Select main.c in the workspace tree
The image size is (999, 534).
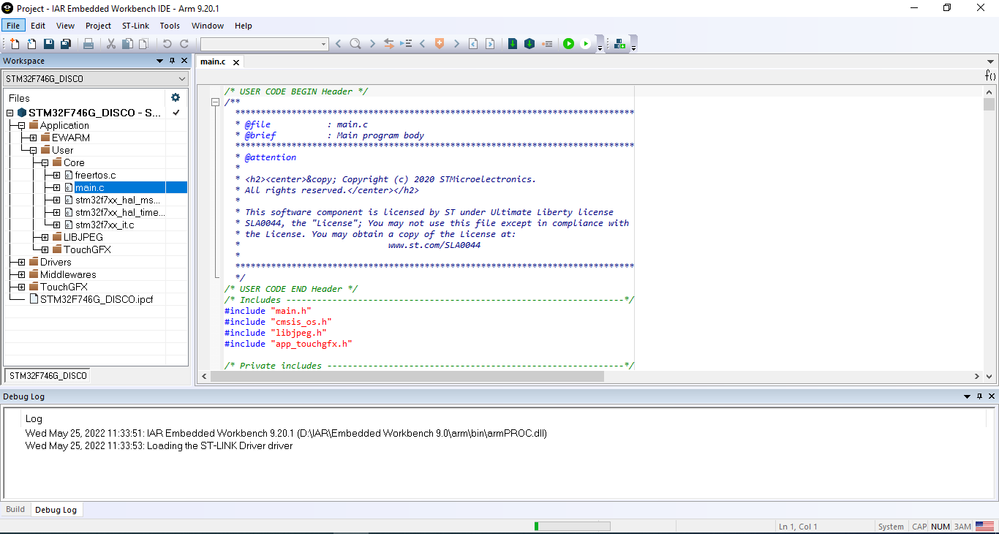pyautogui.click(x=89, y=187)
